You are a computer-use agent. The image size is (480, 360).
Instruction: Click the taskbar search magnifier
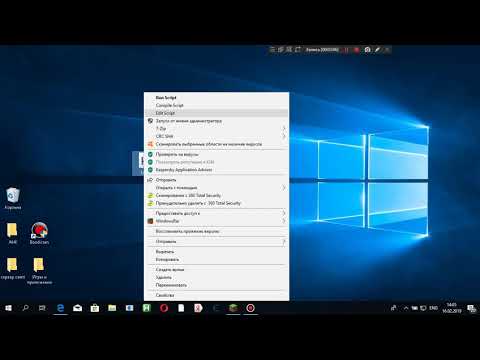pyautogui.click(x=25, y=308)
